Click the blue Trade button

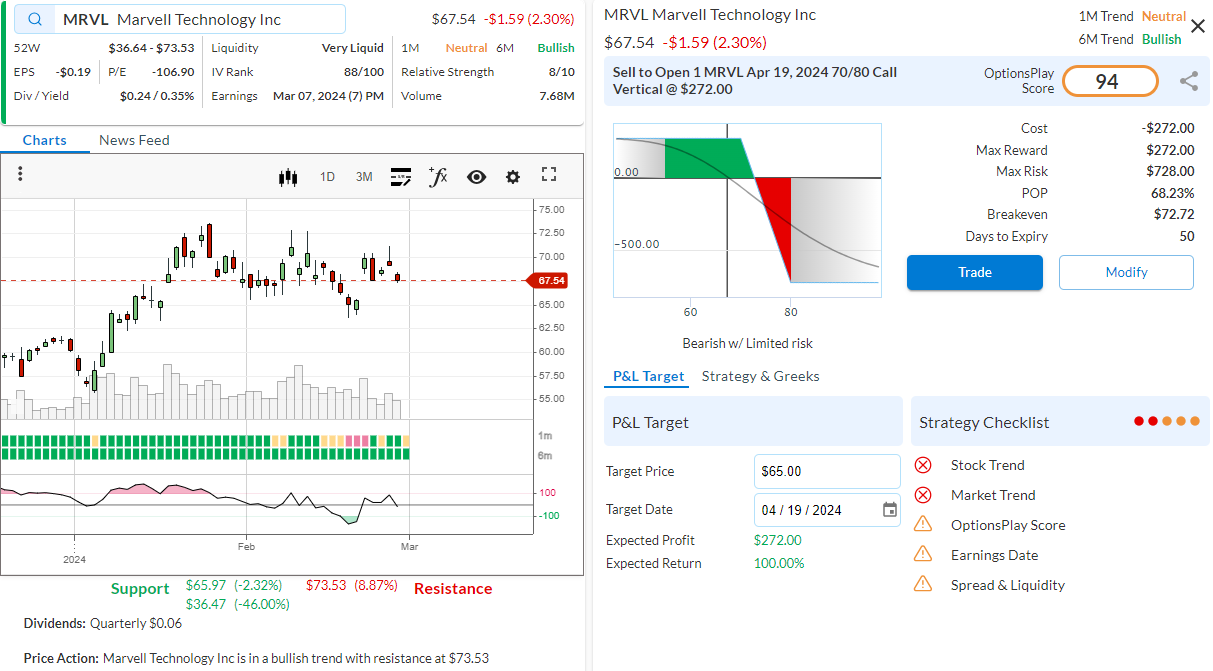(x=975, y=272)
